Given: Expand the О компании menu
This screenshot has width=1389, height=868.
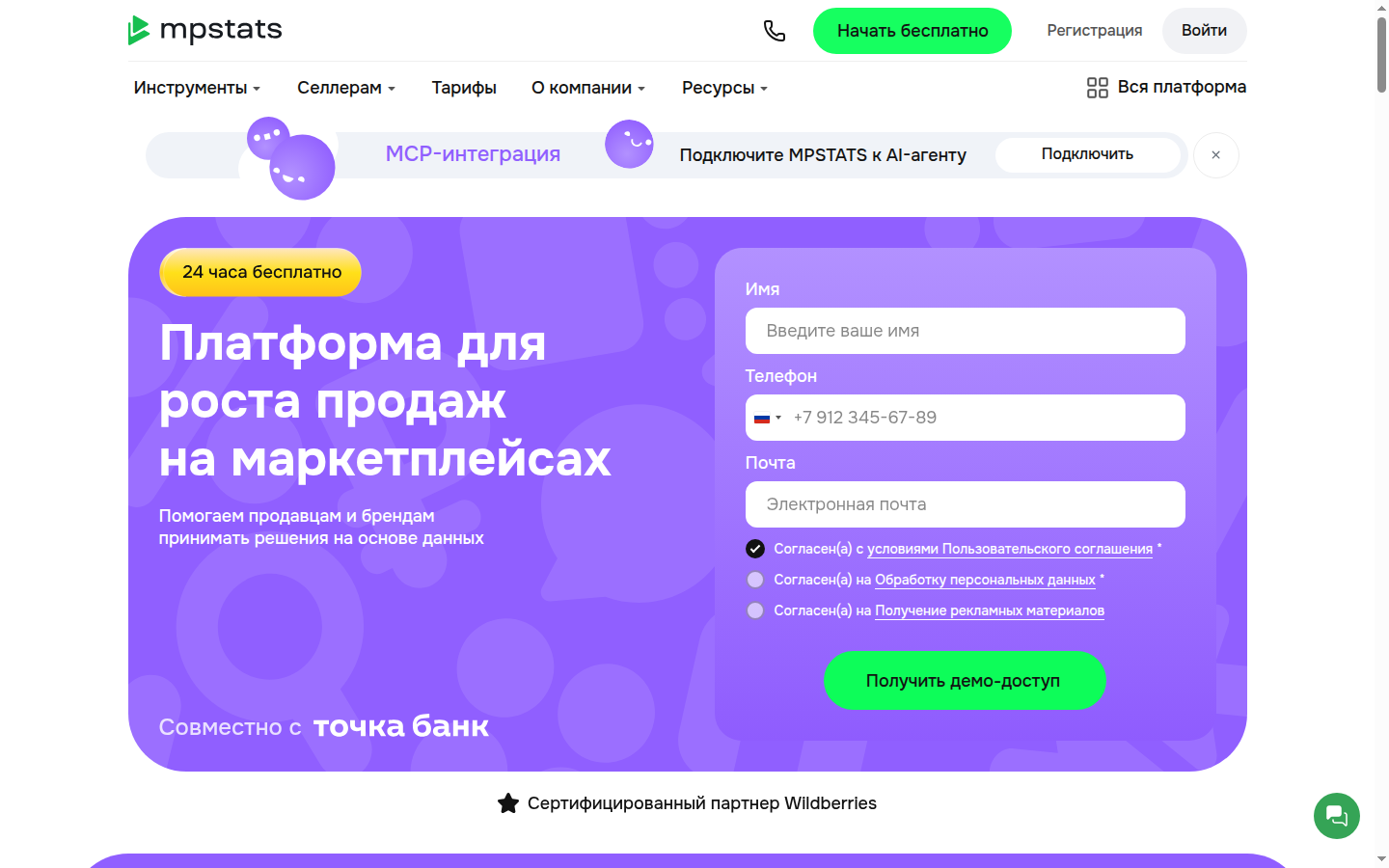Looking at the screenshot, I should pyautogui.click(x=588, y=88).
